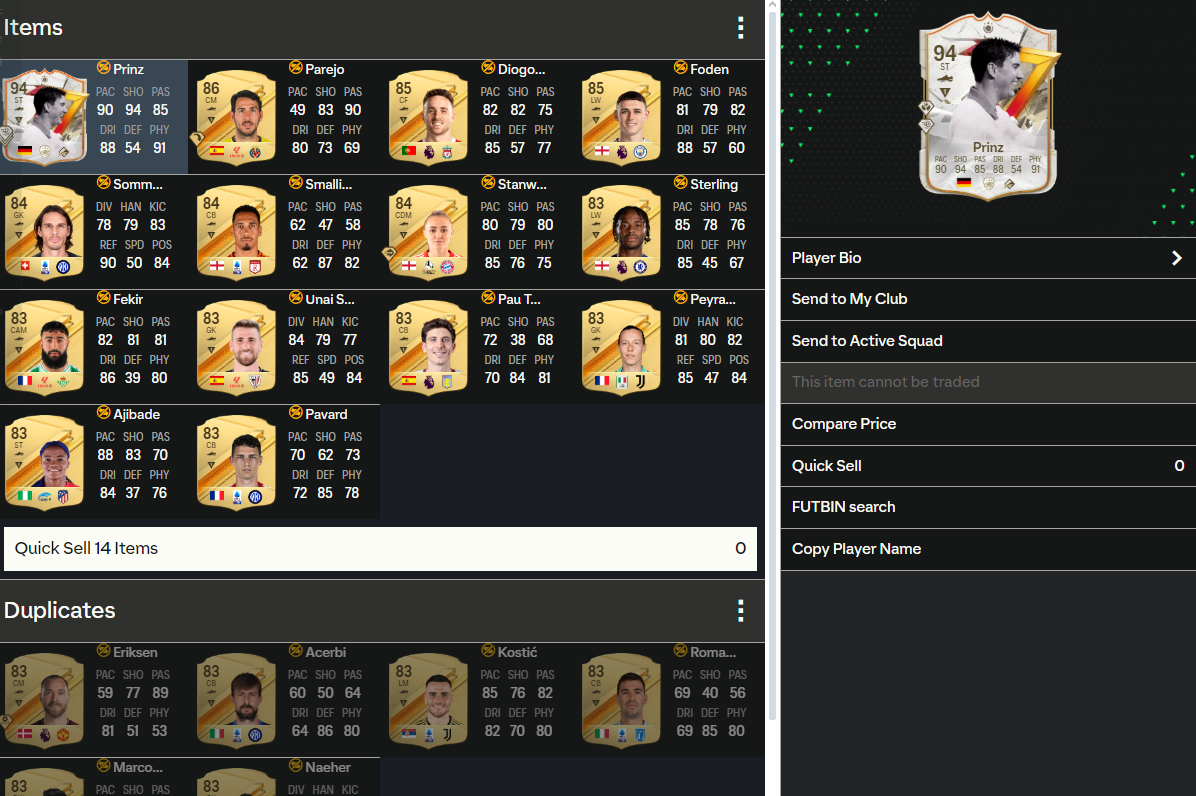Click the untradeable icon beside Pavard
The width and height of the screenshot is (1196, 796).
[296, 413]
